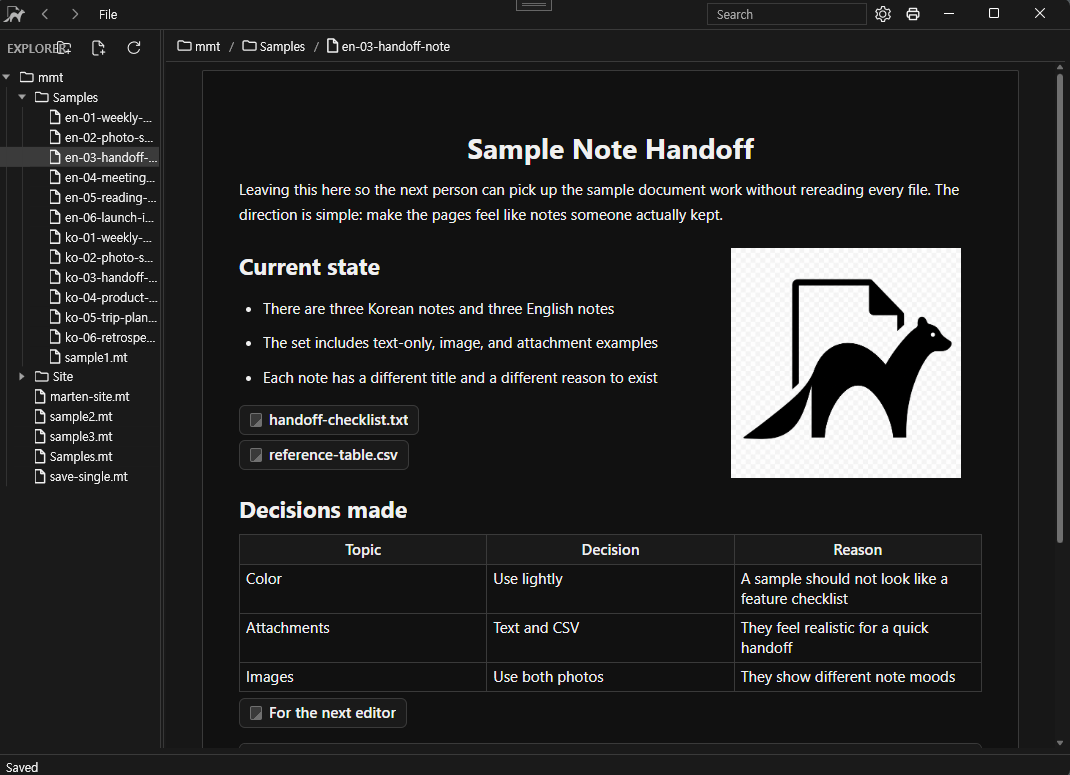Open the handoff-checklist.txt attachment
Image resolution: width=1070 pixels, height=775 pixels.
point(329,420)
